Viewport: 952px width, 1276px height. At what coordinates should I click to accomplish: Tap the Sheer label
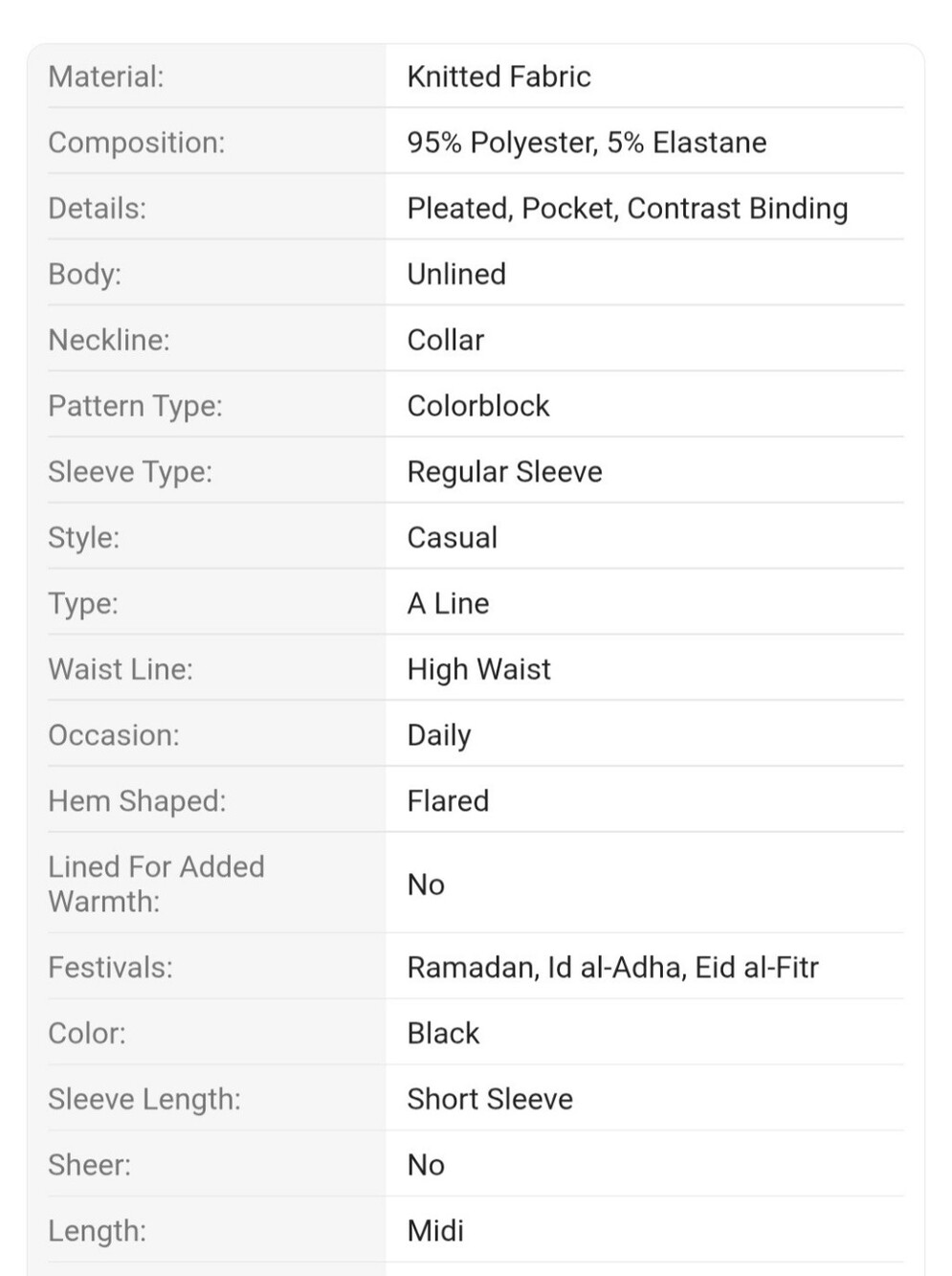click(x=90, y=1166)
